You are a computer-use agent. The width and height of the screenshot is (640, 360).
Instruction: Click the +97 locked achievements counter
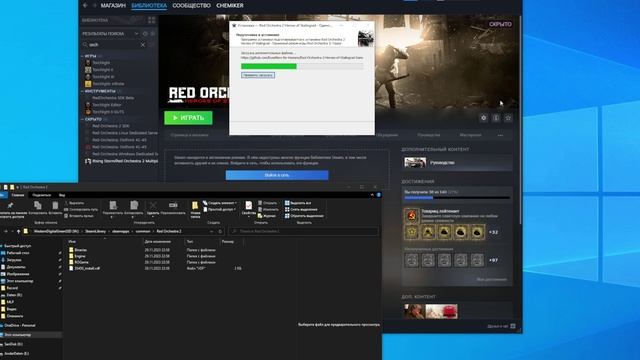[x=493, y=260]
